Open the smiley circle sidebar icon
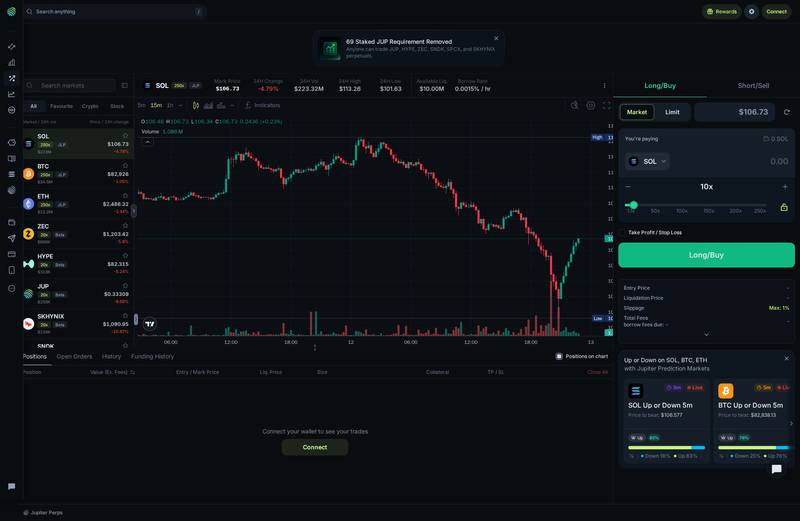 point(12,288)
